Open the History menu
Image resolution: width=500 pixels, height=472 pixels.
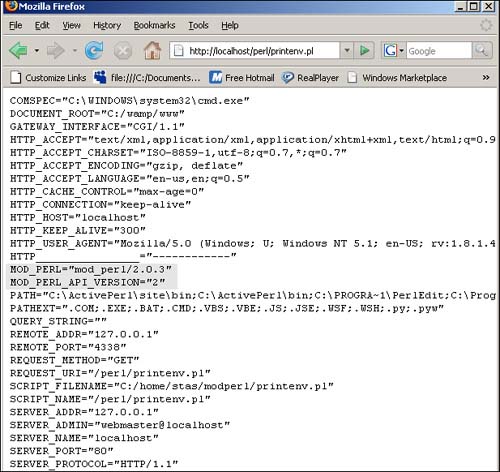coord(107,25)
